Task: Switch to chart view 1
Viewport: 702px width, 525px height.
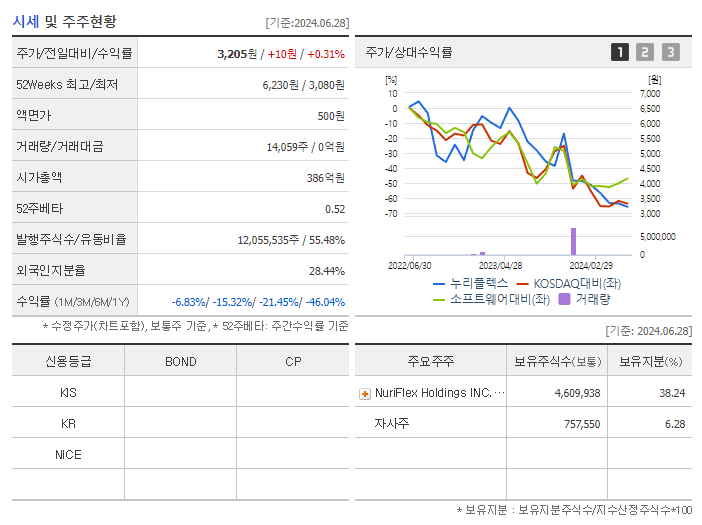Action: tap(620, 52)
